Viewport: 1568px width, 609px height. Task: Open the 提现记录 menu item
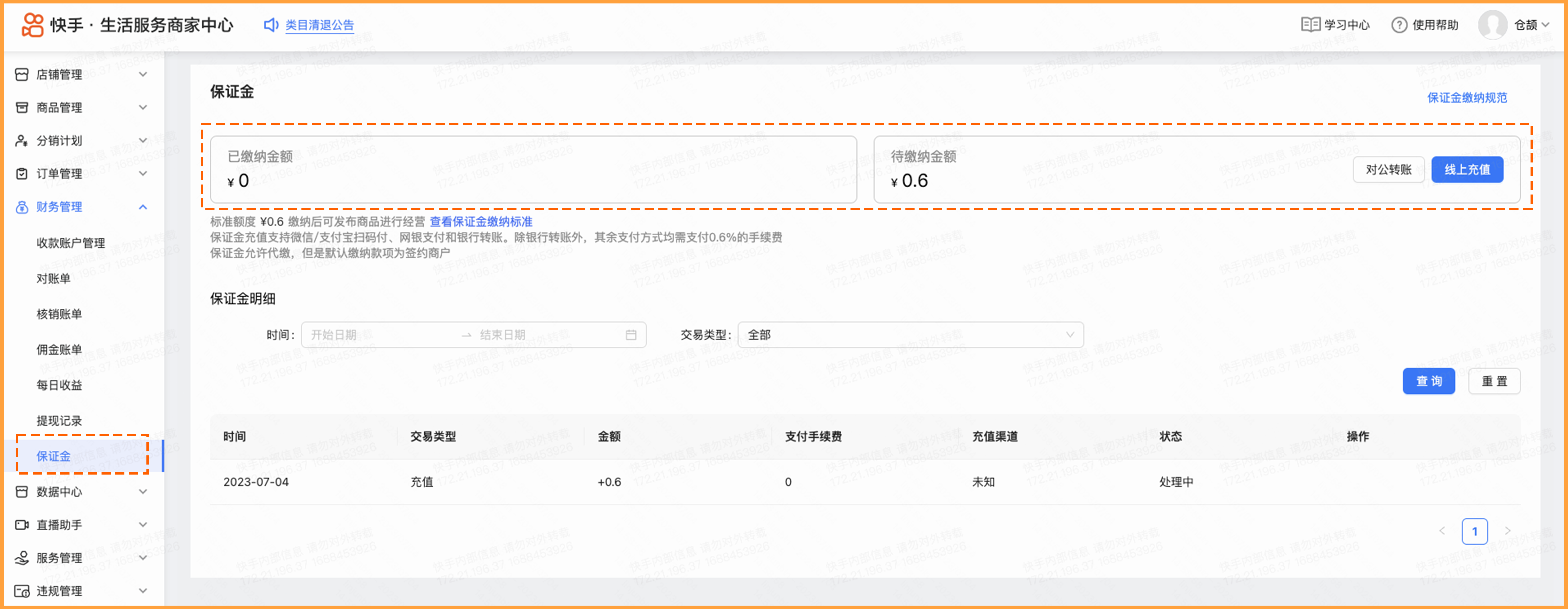tap(59, 420)
